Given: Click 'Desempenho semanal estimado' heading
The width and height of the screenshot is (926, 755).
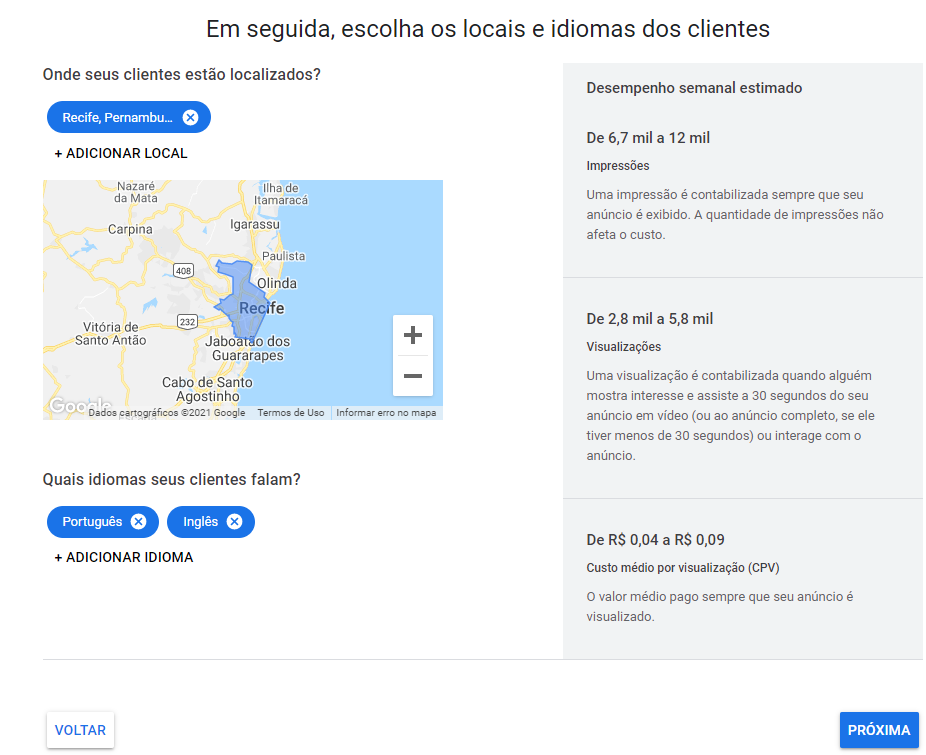Looking at the screenshot, I should (x=694, y=88).
